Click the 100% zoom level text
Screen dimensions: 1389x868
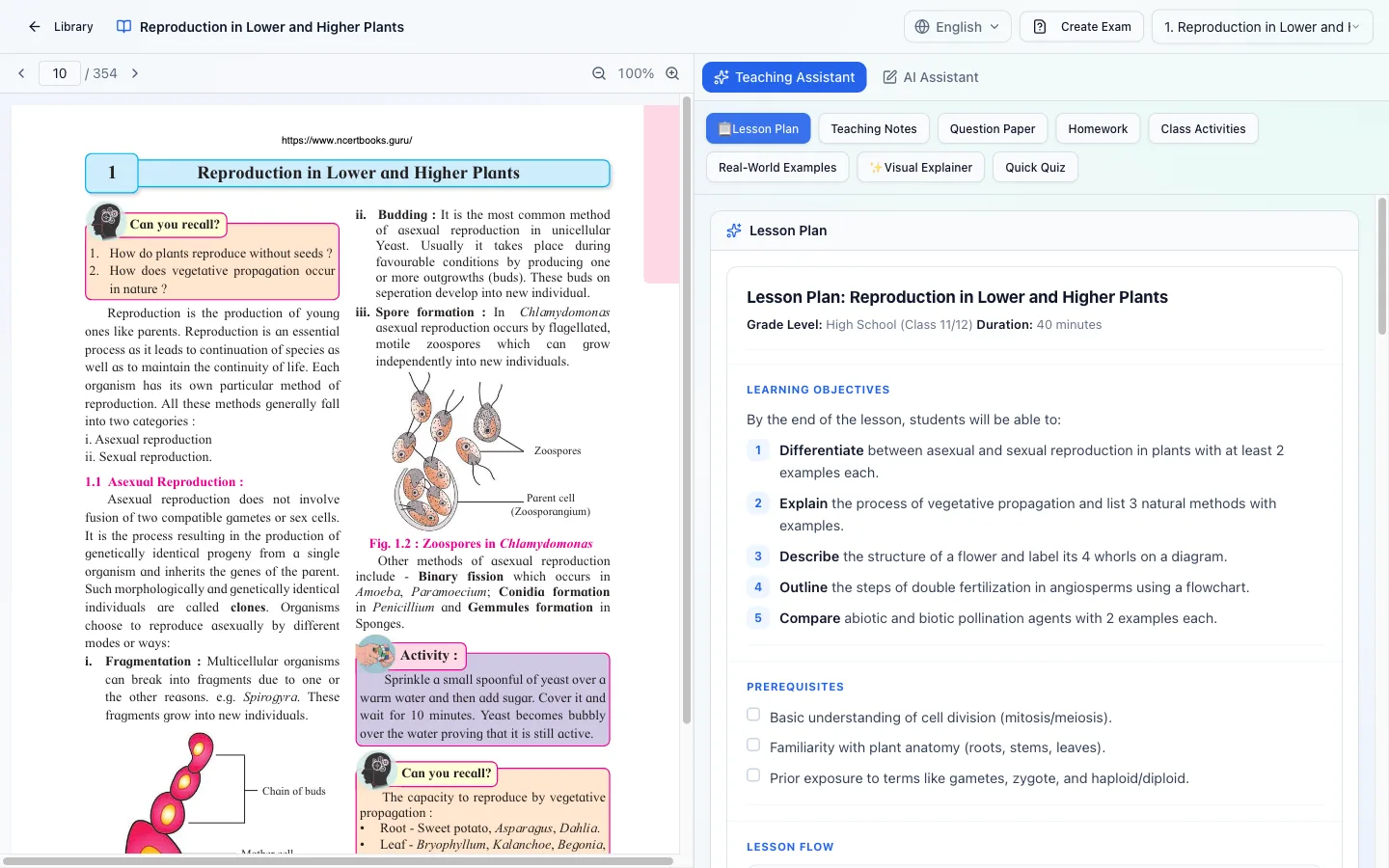point(636,73)
